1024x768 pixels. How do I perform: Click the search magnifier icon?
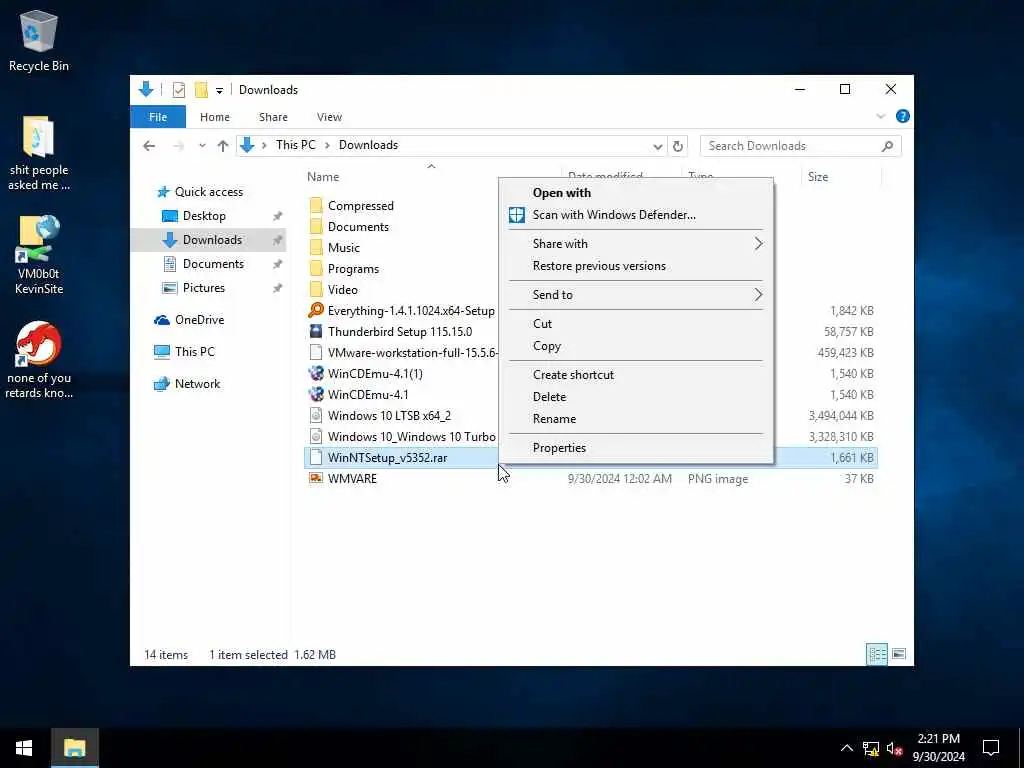pyautogui.click(x=887, y=146)
